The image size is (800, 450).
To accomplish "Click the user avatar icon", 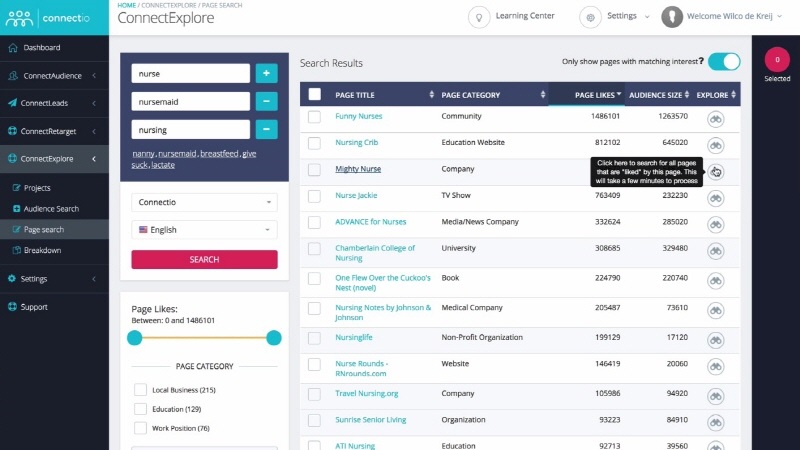I will point(672,17).
